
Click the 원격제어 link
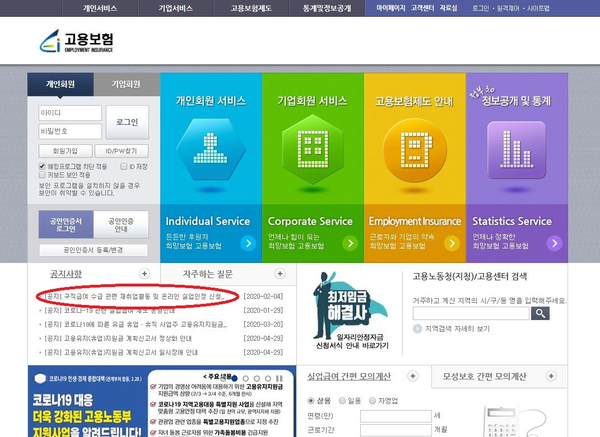pyautogui.click(x=509, y=8)
